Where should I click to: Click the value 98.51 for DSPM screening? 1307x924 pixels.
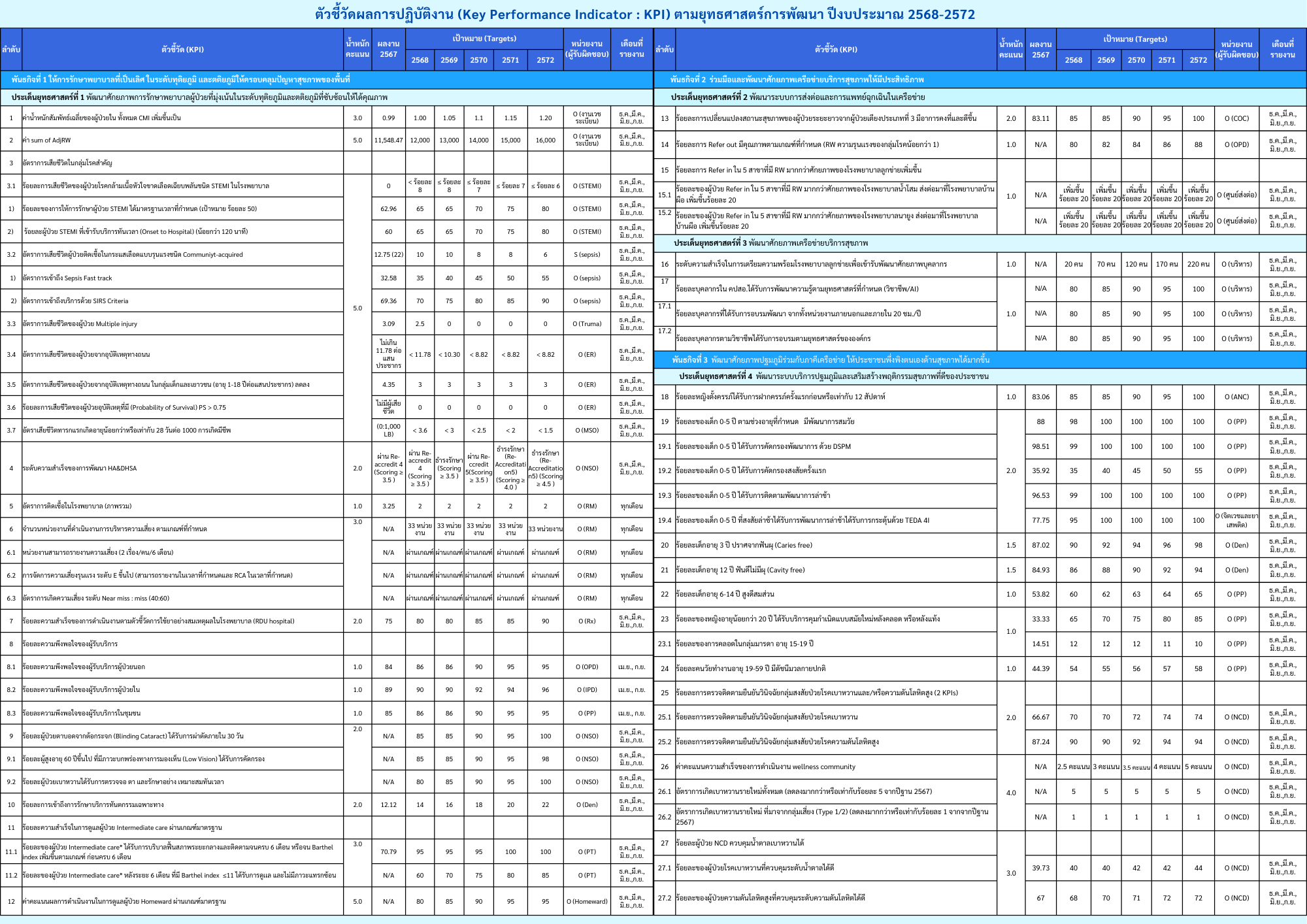click(x=1040, y=447)
